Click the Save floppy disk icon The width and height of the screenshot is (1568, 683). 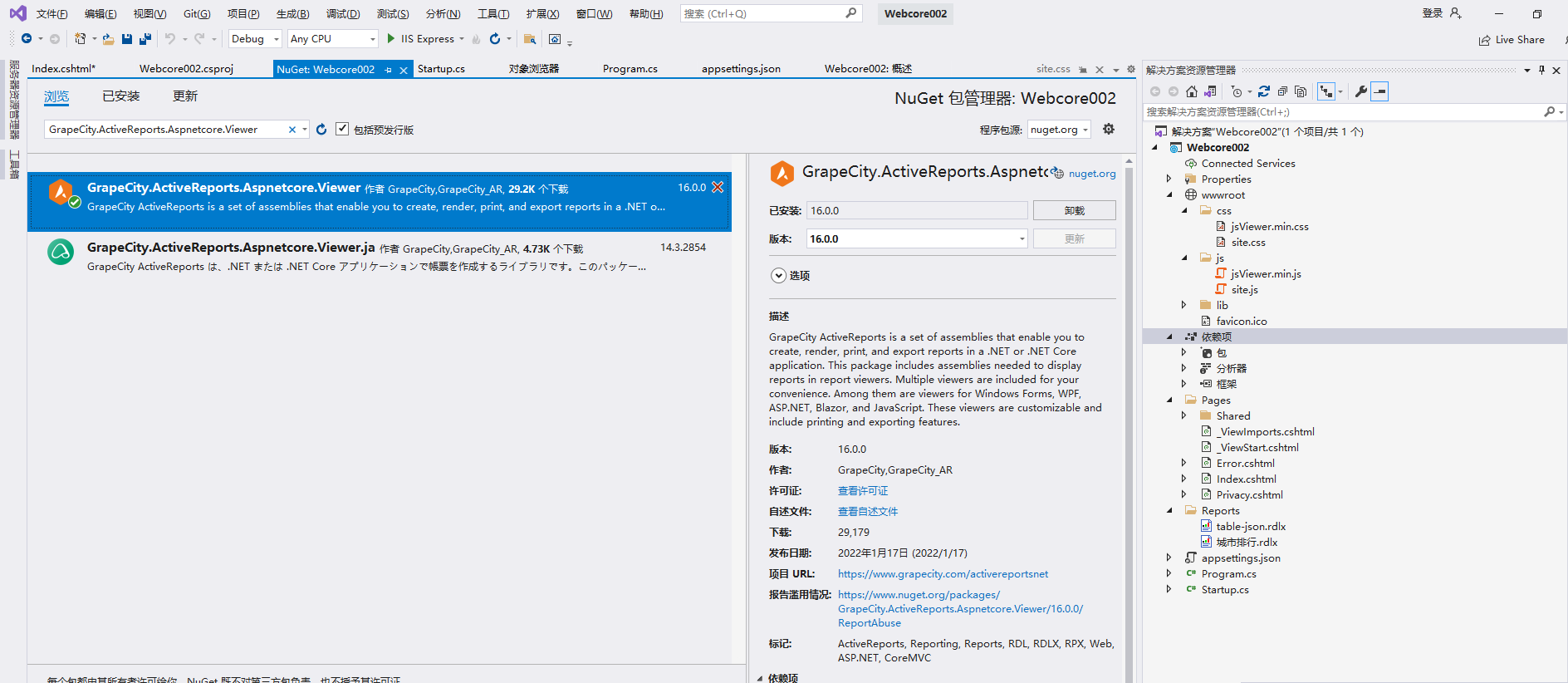point(127,39)
